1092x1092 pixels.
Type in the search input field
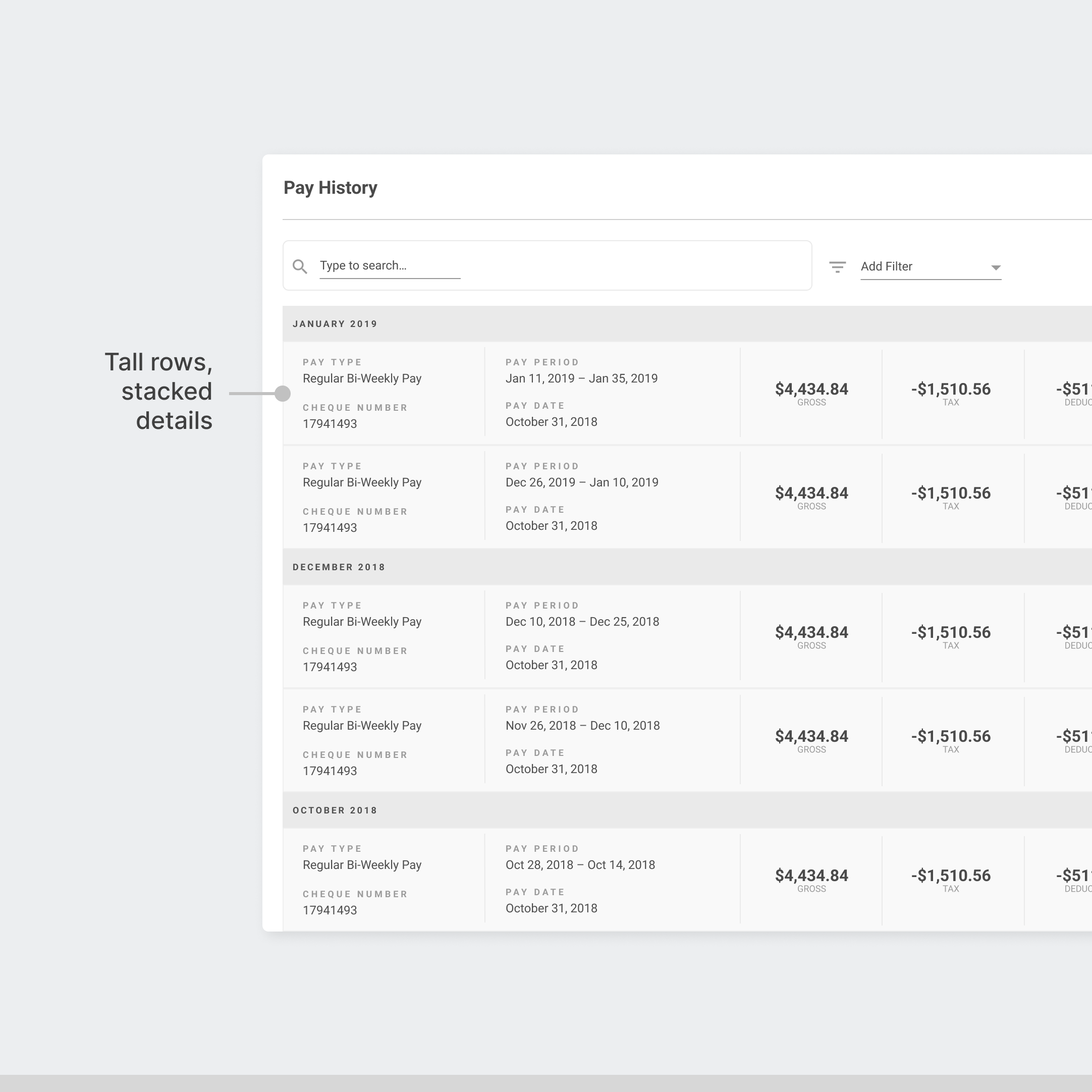[x=390, y=265]
